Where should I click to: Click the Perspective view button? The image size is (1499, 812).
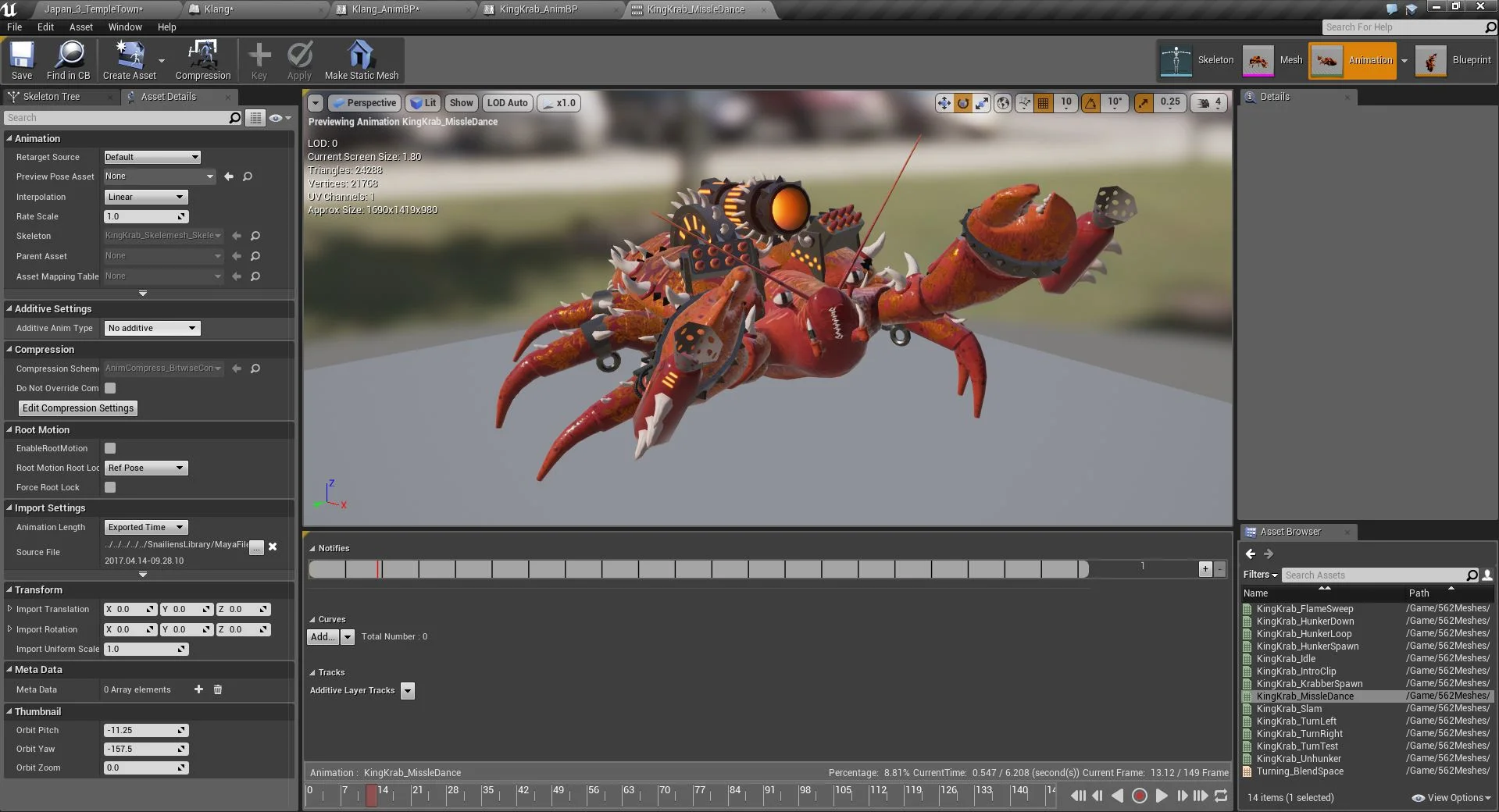(x=364, y=103)
